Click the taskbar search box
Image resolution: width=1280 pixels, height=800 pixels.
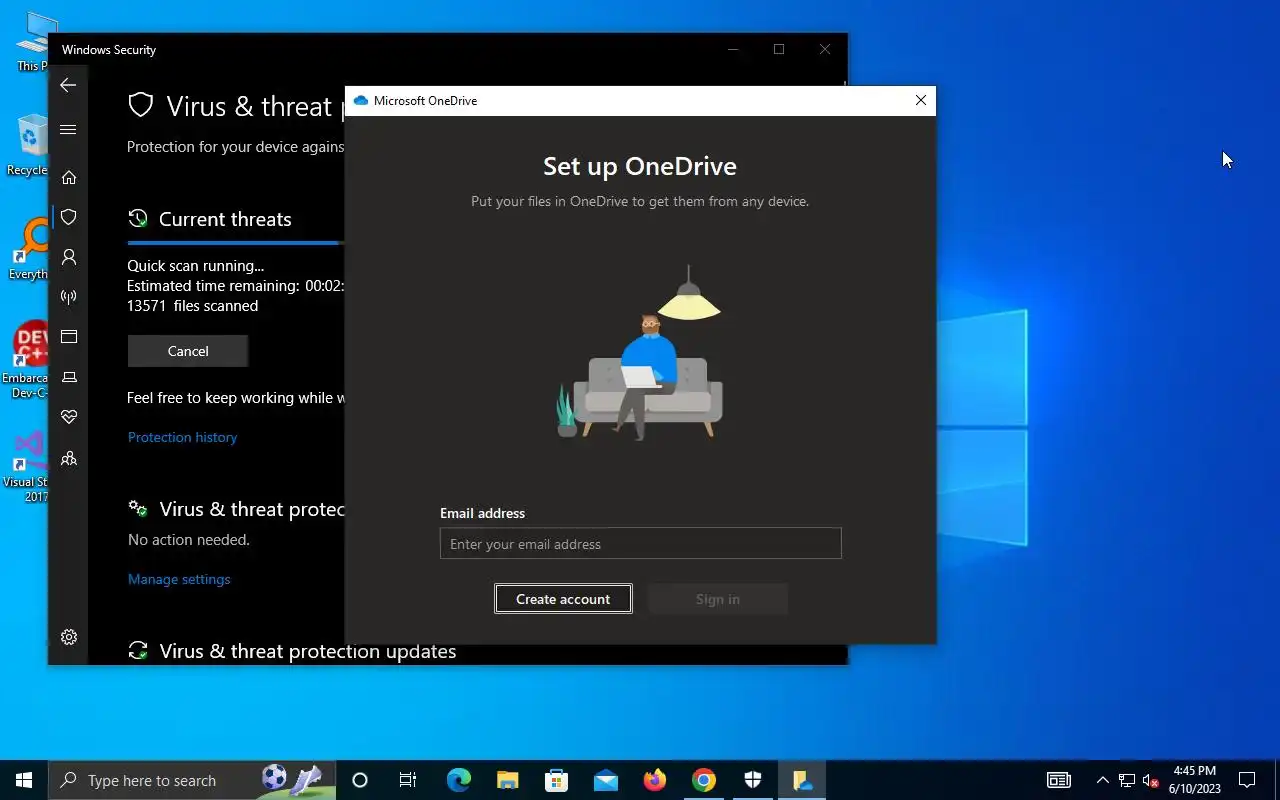point(192,780)
